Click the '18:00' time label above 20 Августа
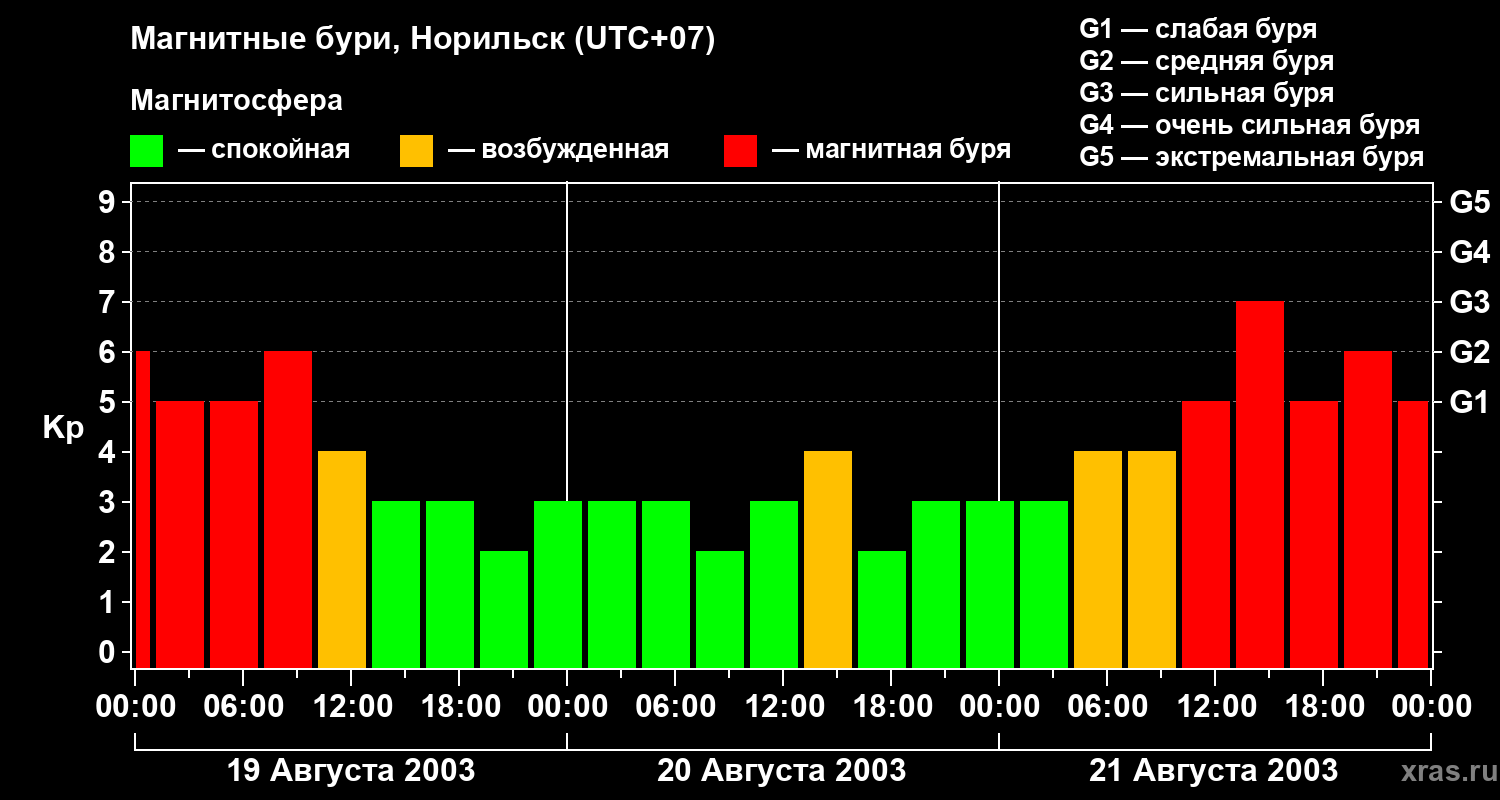Screen dimensions: 1500x800 [891, 706]
